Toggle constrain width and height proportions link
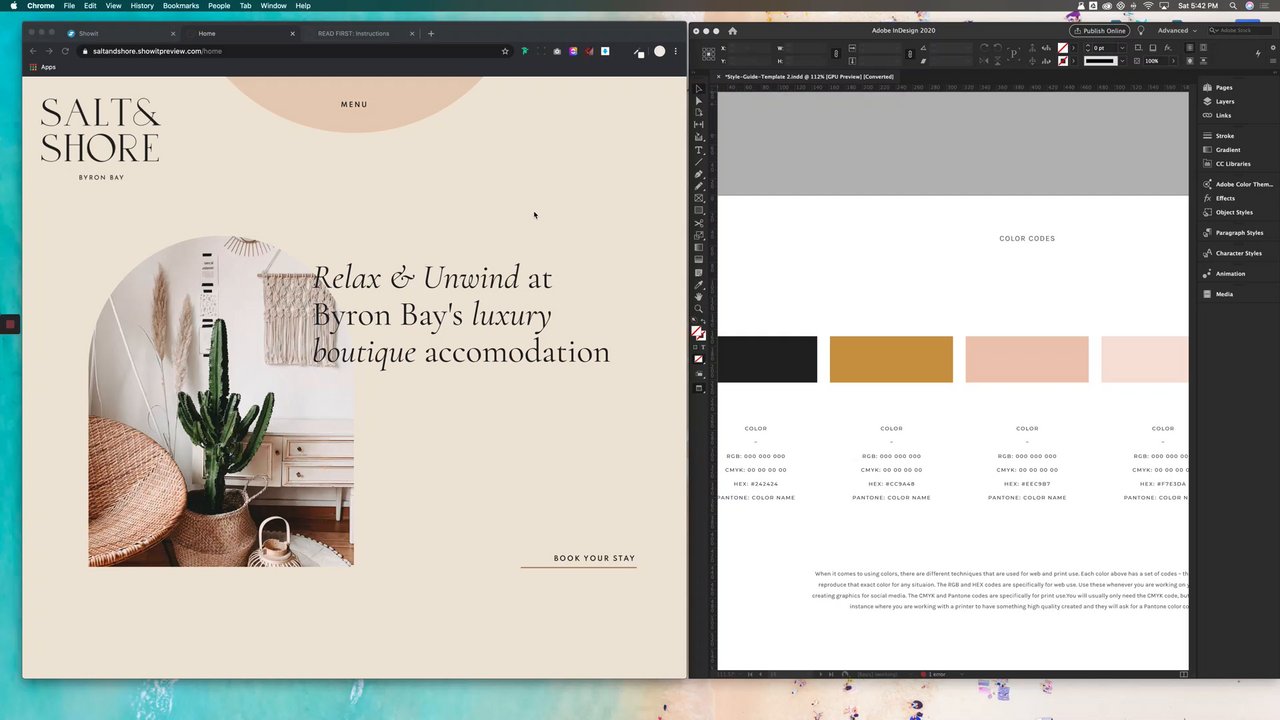The height and width of the screenshot is (720, 1280). coord(836,54)
